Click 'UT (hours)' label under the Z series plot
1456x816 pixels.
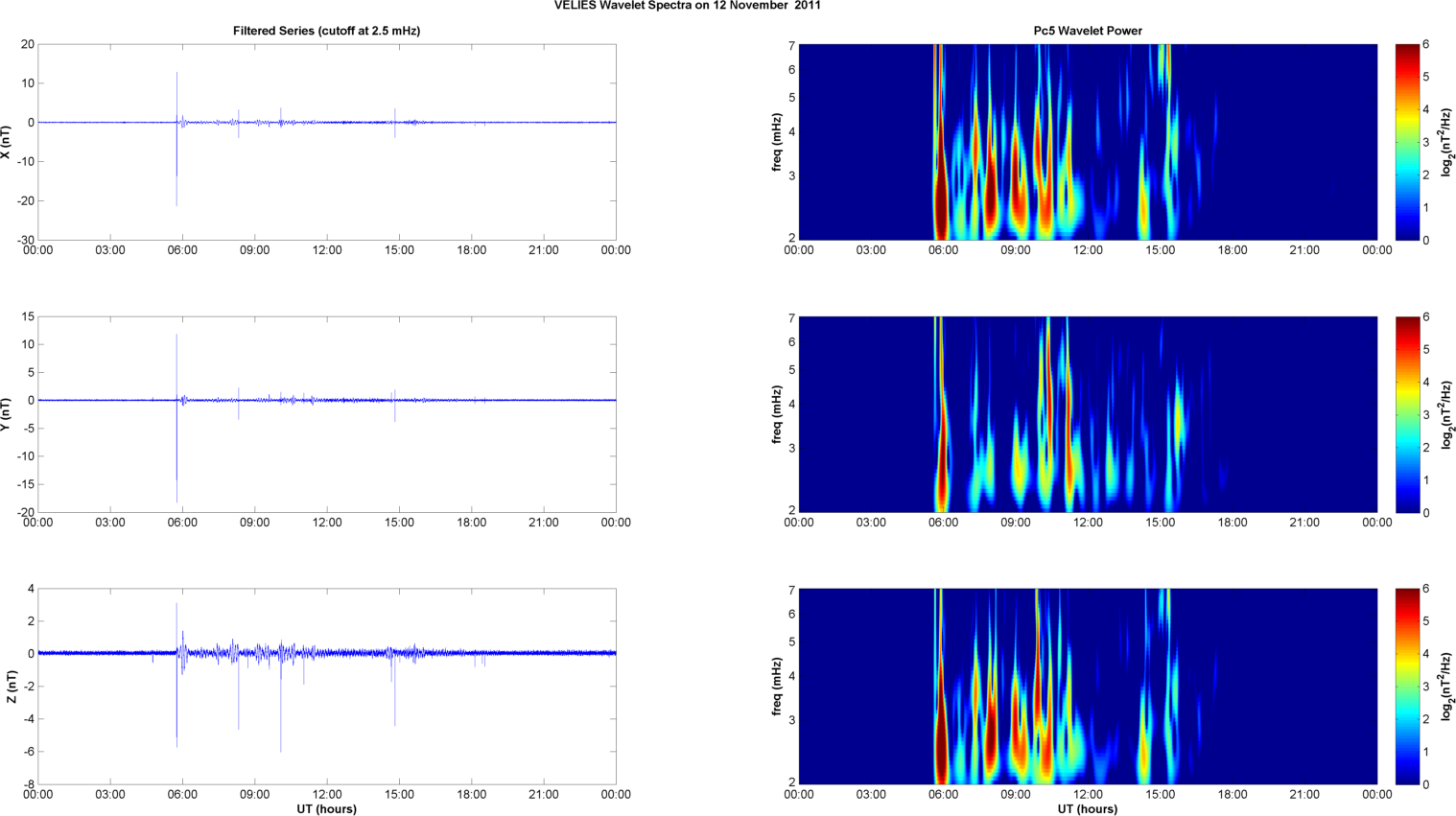[326, 809]
